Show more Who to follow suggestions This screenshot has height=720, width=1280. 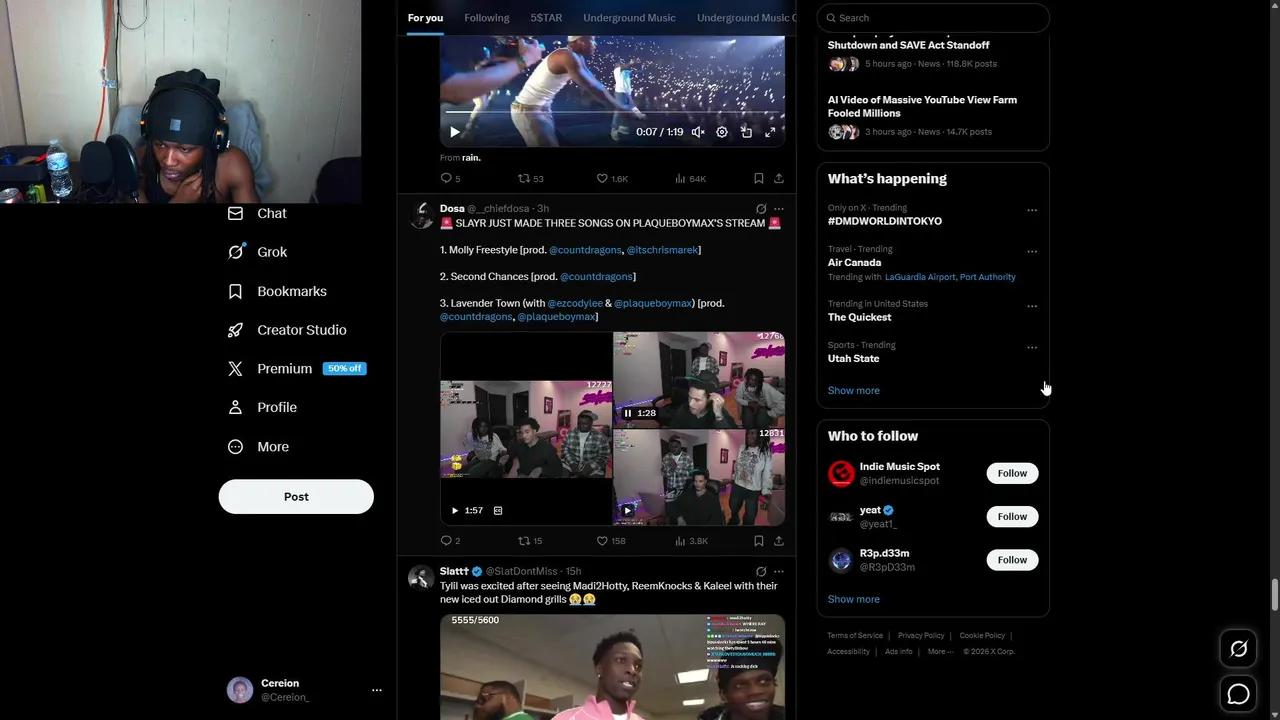(854, 599)
